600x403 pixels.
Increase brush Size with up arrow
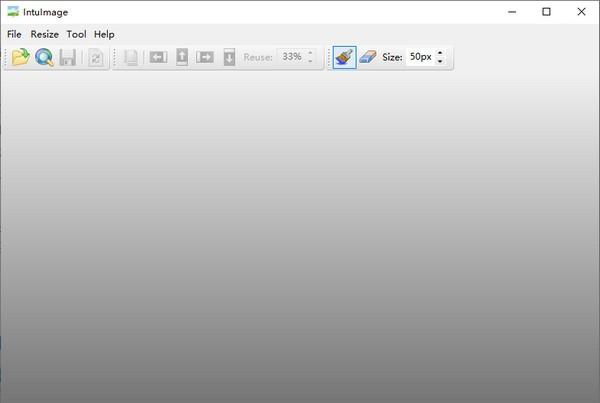(x=440, y=53)
